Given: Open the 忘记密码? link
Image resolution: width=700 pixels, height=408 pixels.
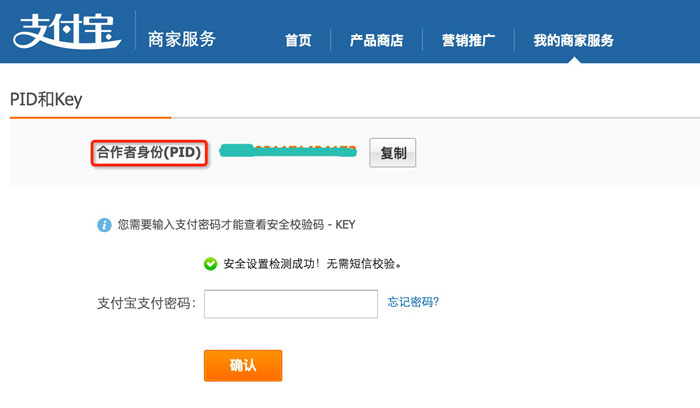Looking at the screenshot, I should [413, 302].
